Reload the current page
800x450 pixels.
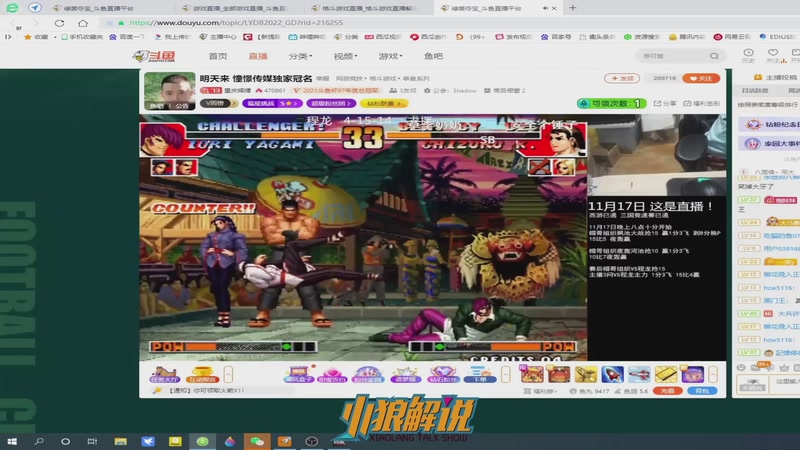tap(59, 23)
